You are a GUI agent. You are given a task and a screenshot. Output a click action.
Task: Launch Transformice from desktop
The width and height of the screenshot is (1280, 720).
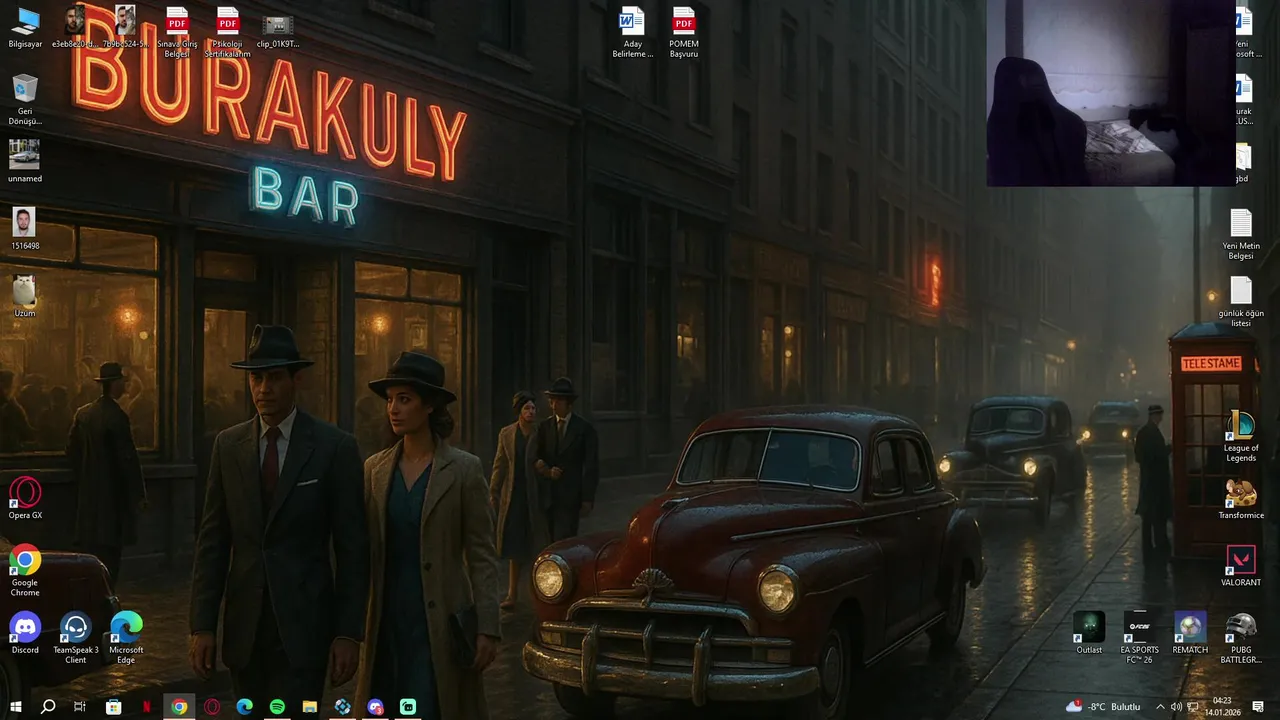pyautogui.click(x=1241, y=498)
